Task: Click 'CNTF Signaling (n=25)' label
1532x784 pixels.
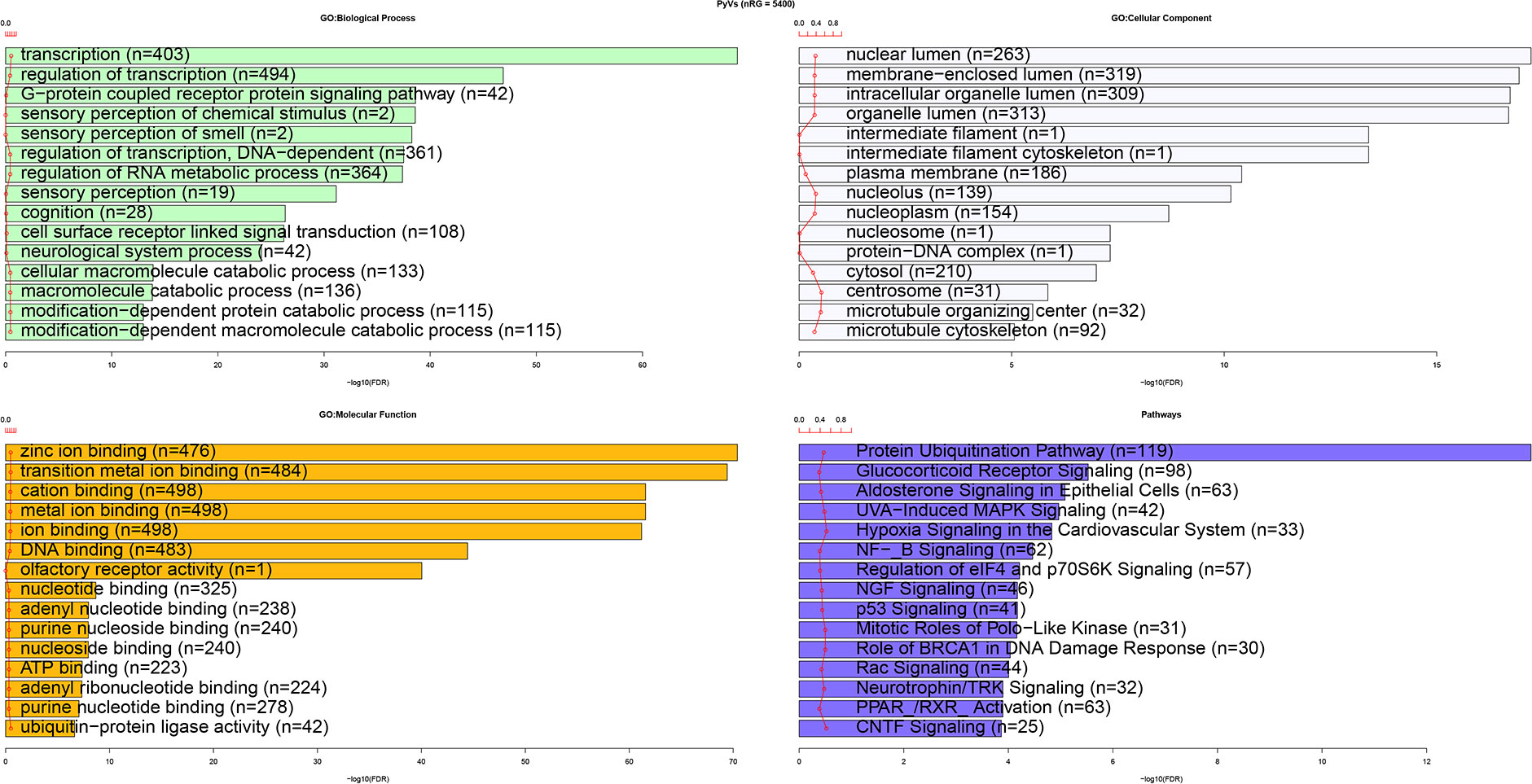Action: [950, 727]
